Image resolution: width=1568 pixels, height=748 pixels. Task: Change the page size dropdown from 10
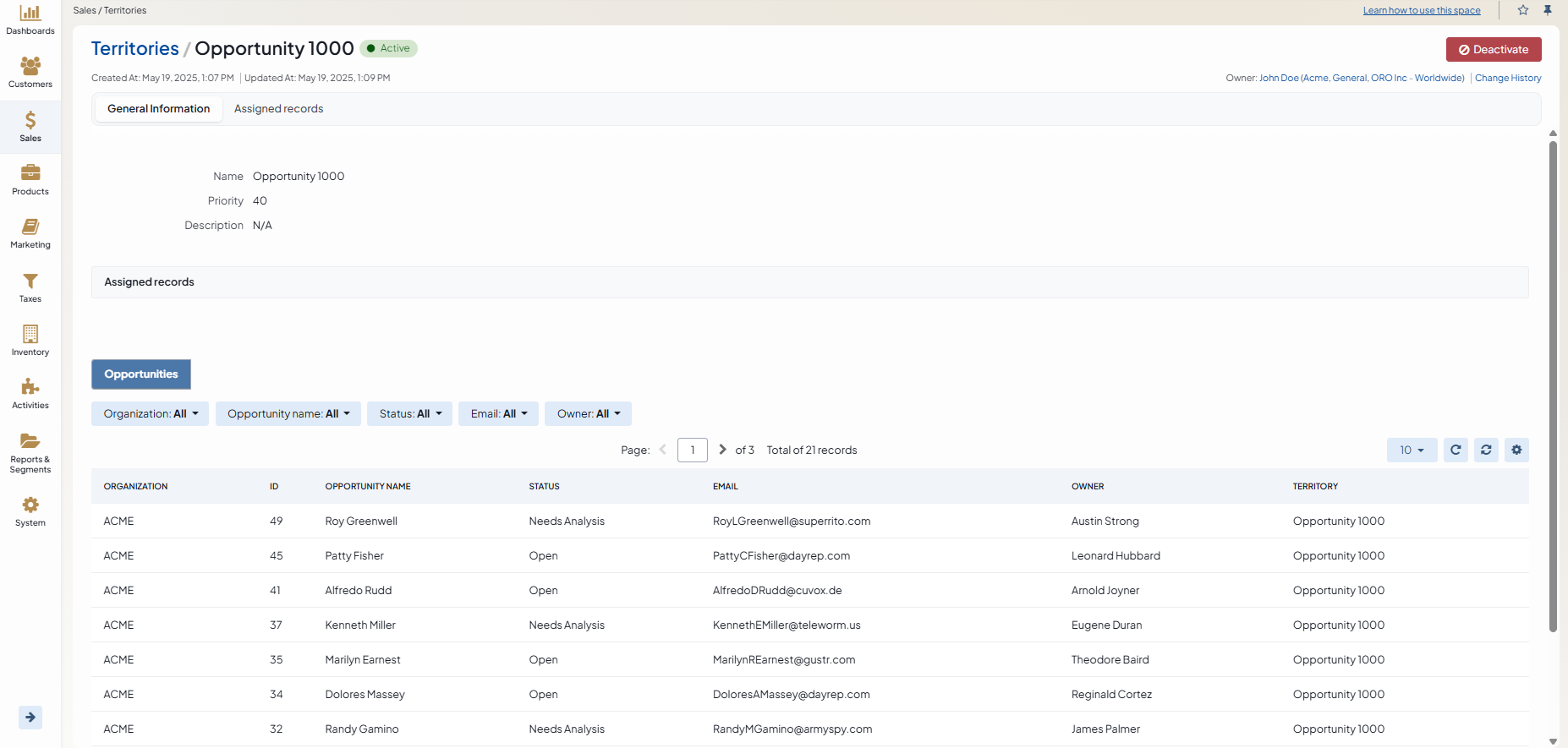(1412, 450)
